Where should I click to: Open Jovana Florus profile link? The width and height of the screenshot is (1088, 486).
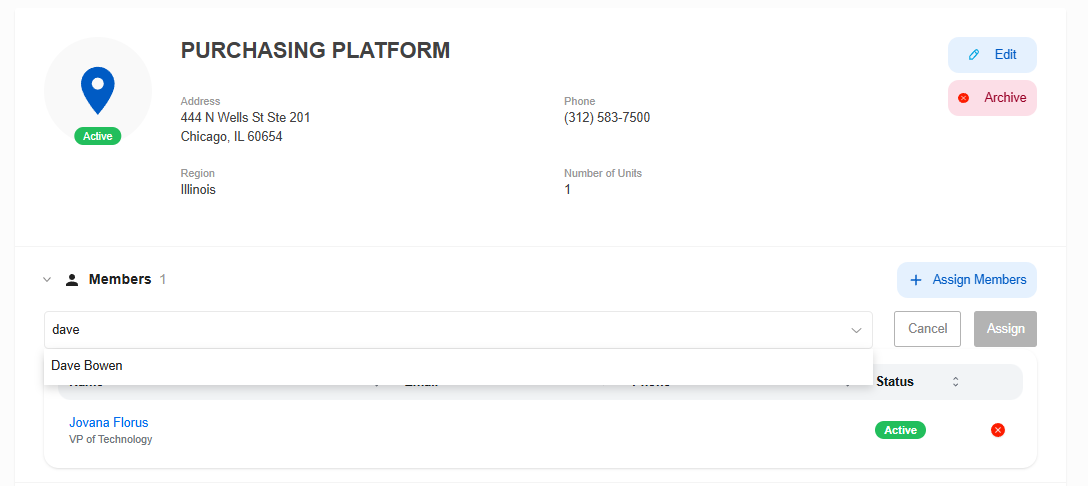[108, 422]
